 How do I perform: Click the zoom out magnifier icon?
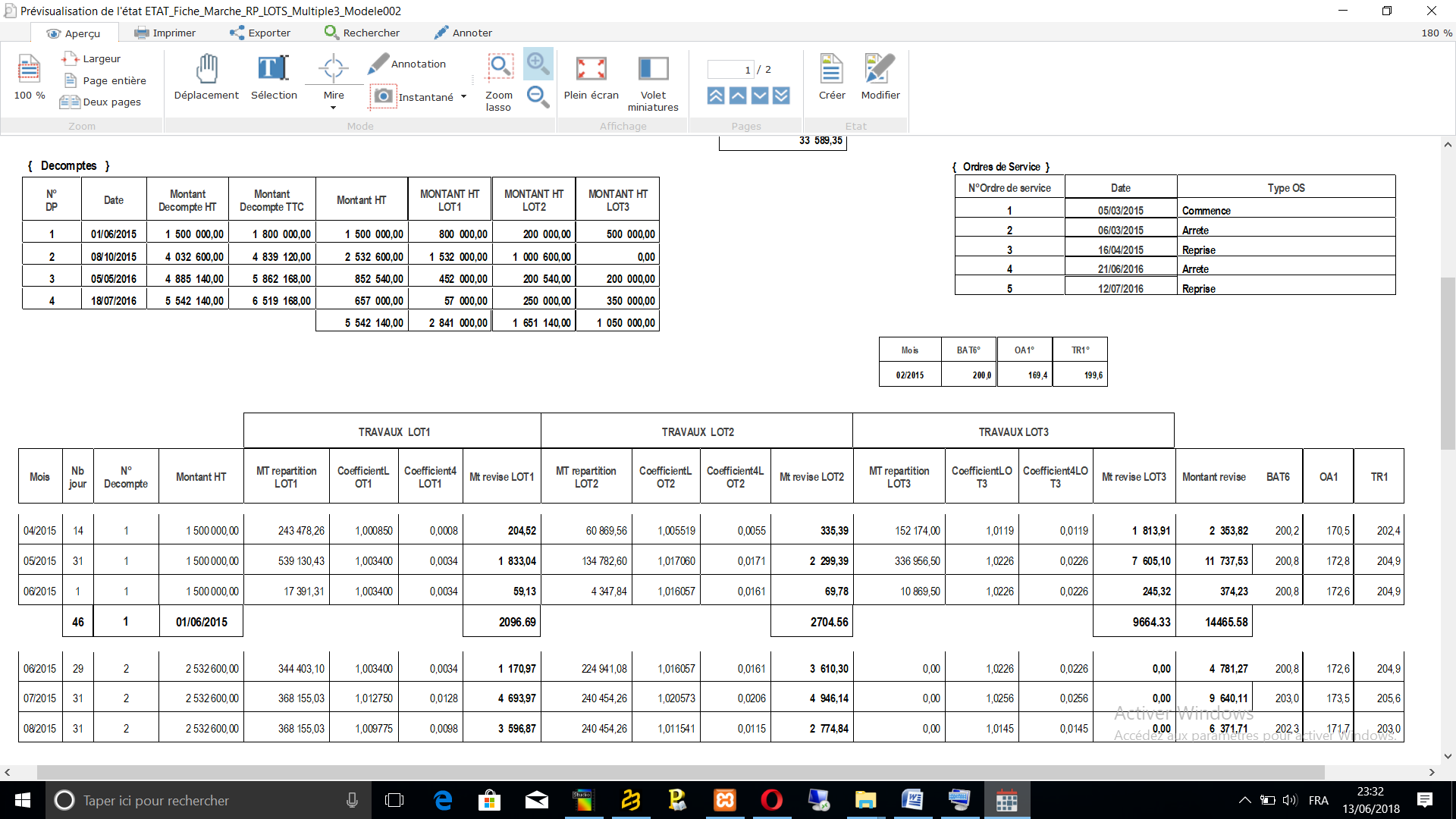(x=538, y=96)
